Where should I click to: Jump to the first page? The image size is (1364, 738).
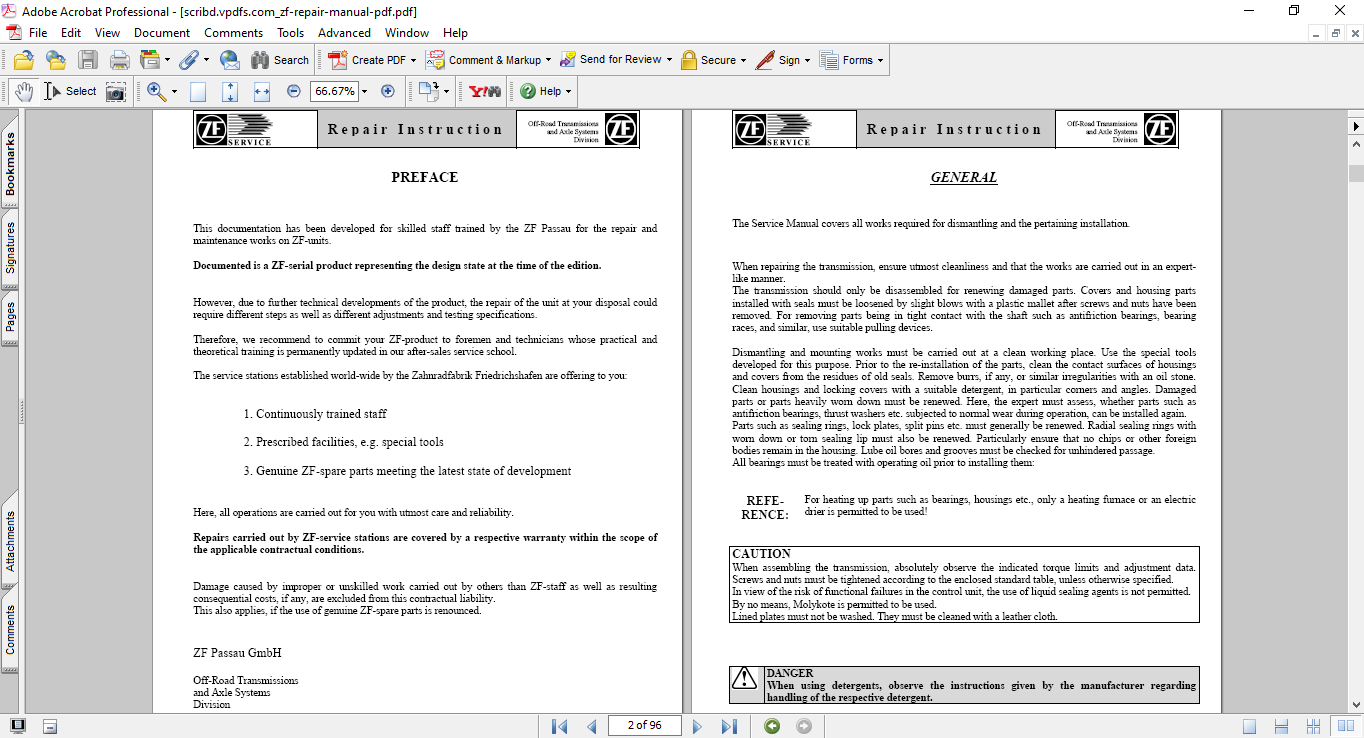[x=560, y=726]
